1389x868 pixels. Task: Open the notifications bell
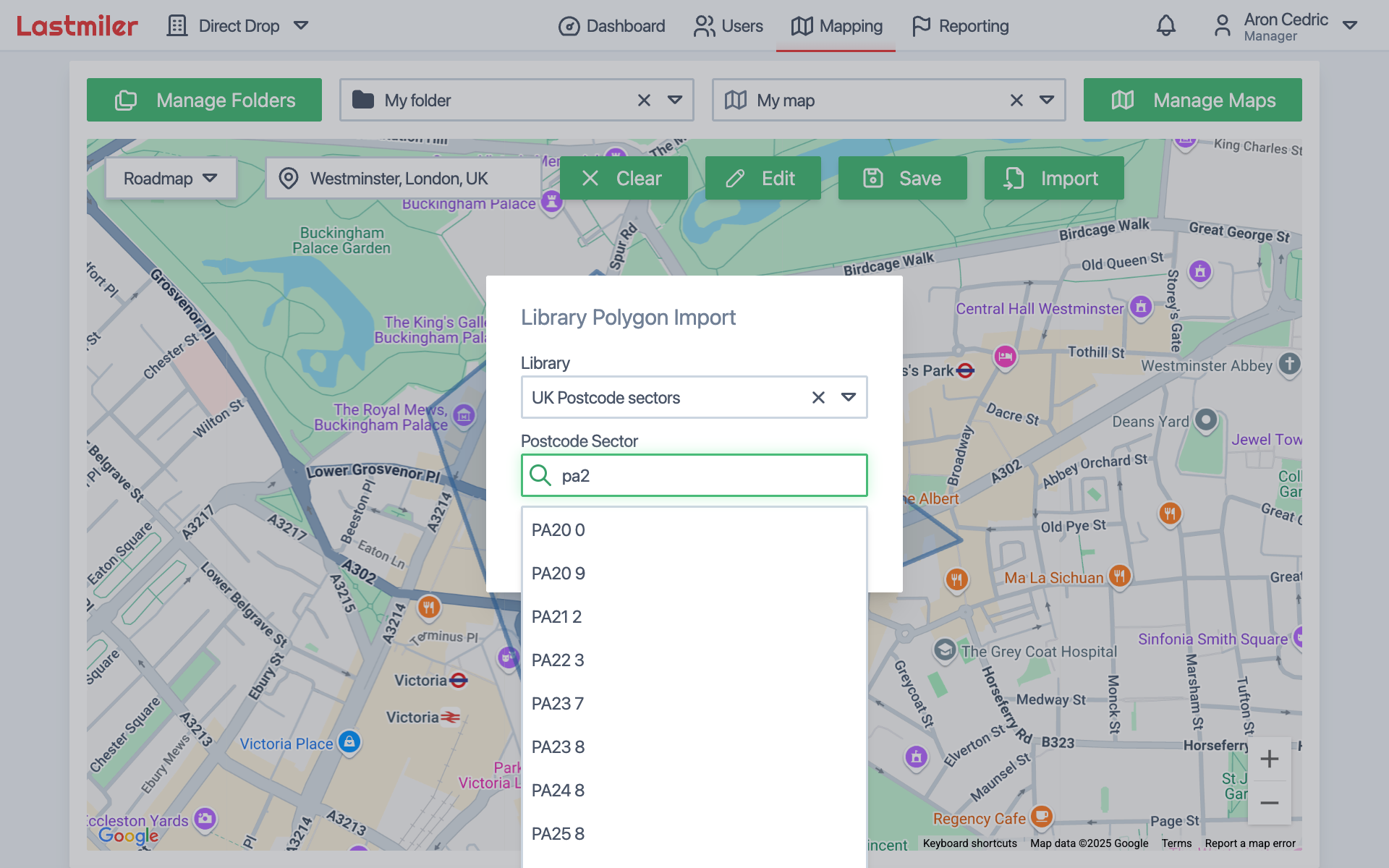(x=1165, y=26)
